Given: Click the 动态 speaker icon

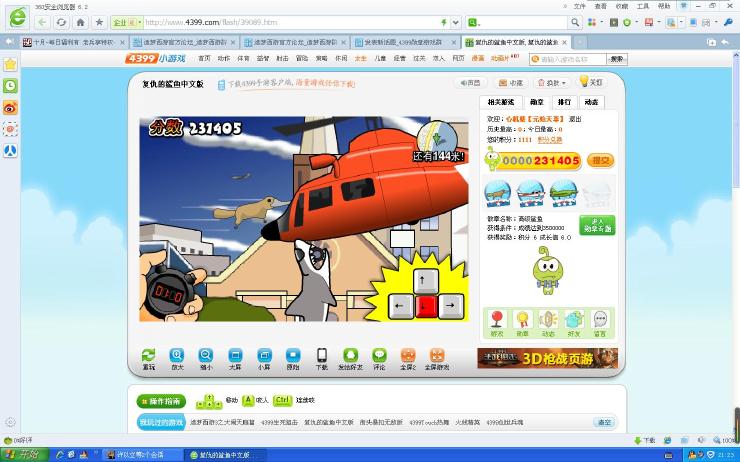Looking at the screenshot, I should coord(548,319).
